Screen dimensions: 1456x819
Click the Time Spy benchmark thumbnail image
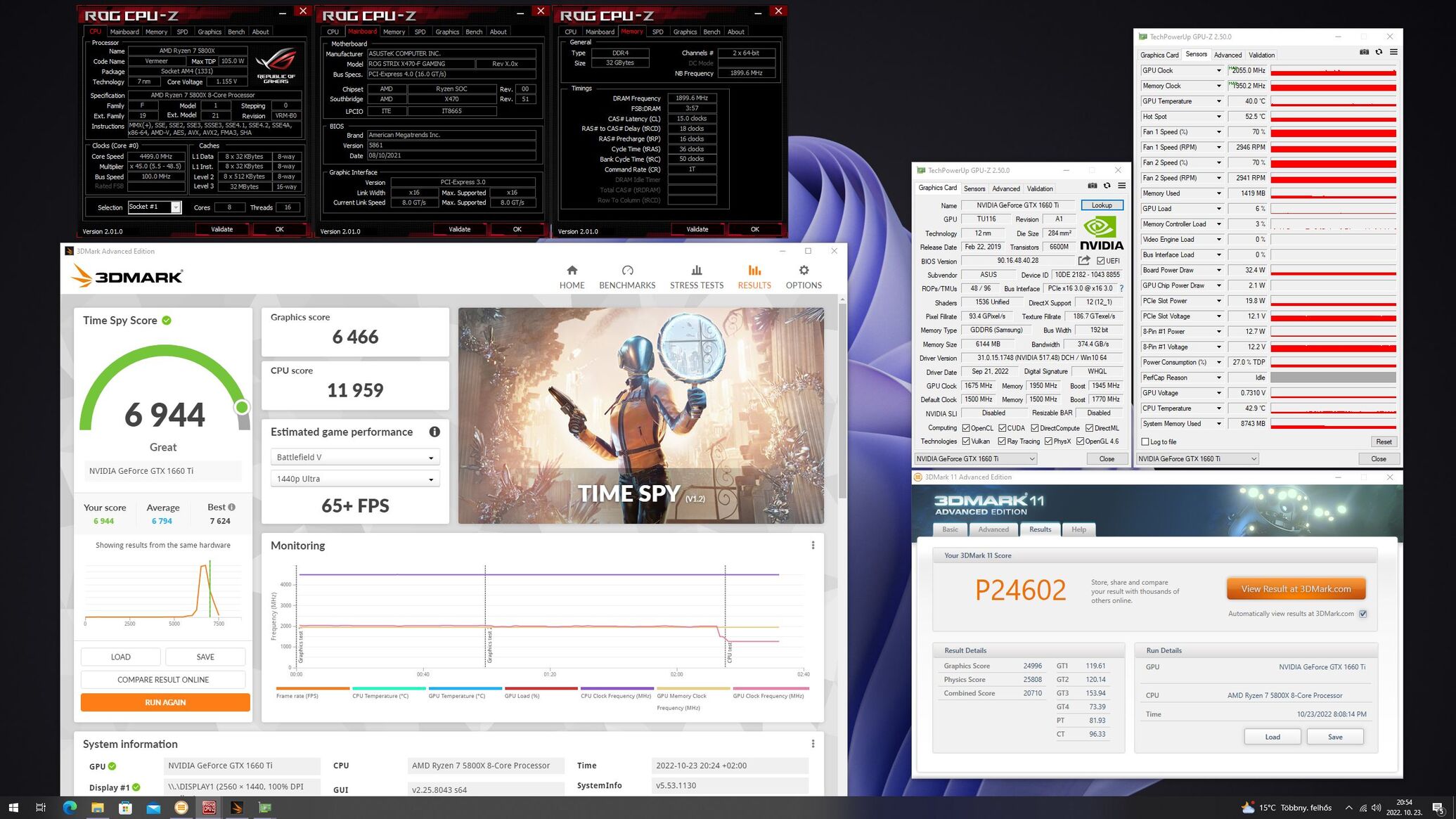coord(640,415)
